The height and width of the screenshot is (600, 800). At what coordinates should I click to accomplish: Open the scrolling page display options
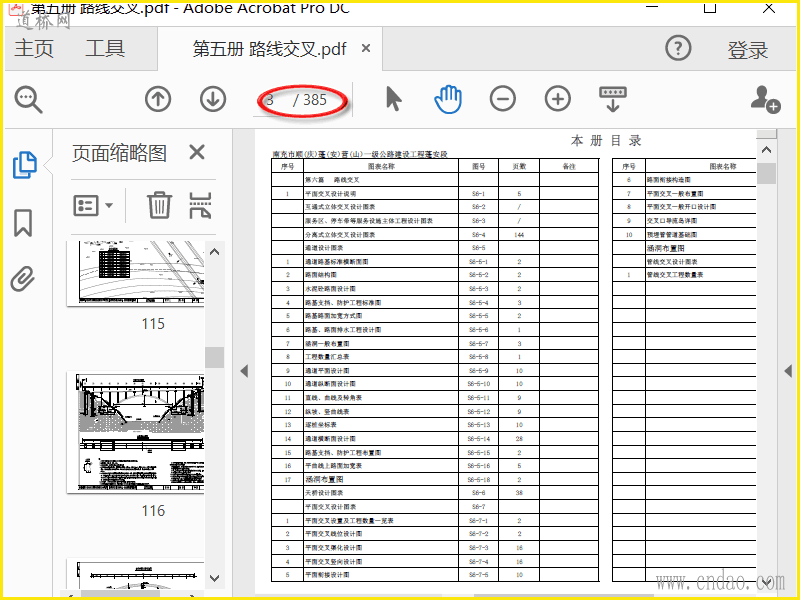coord(612,99)
